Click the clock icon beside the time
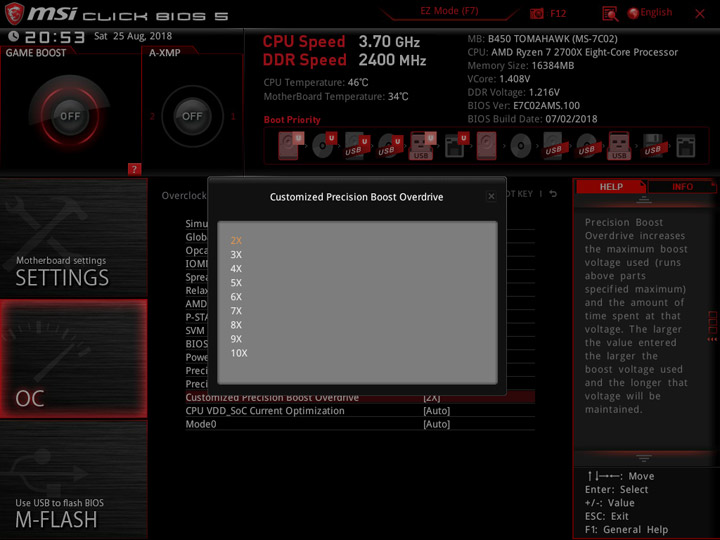720x540 pixels. (x=13, y=36)
